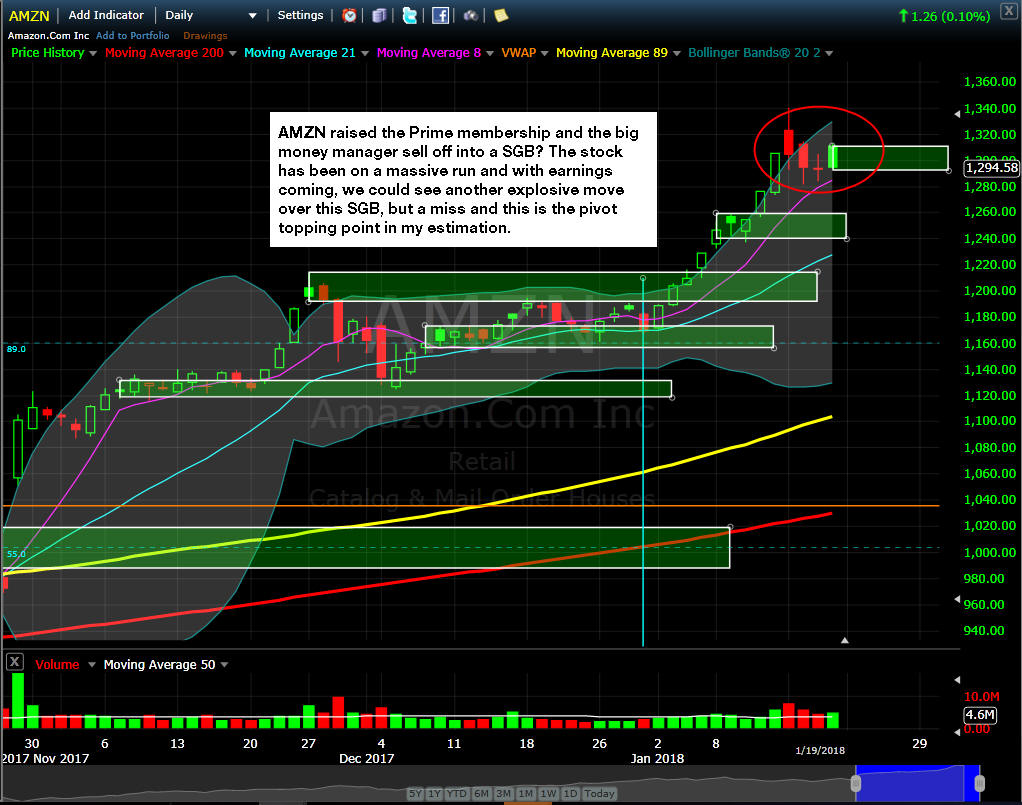1022x805 pixels.
Task: Click the 55.0 level label
Action: 16,554
